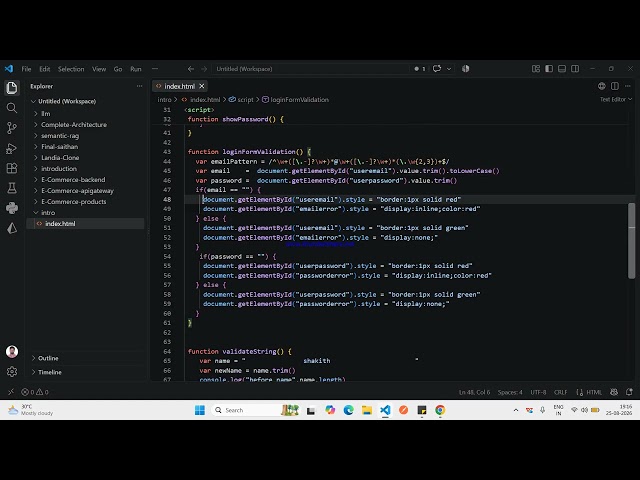Open the Go menu
Screen dimensions: 640x480
[x=118, y=69]
